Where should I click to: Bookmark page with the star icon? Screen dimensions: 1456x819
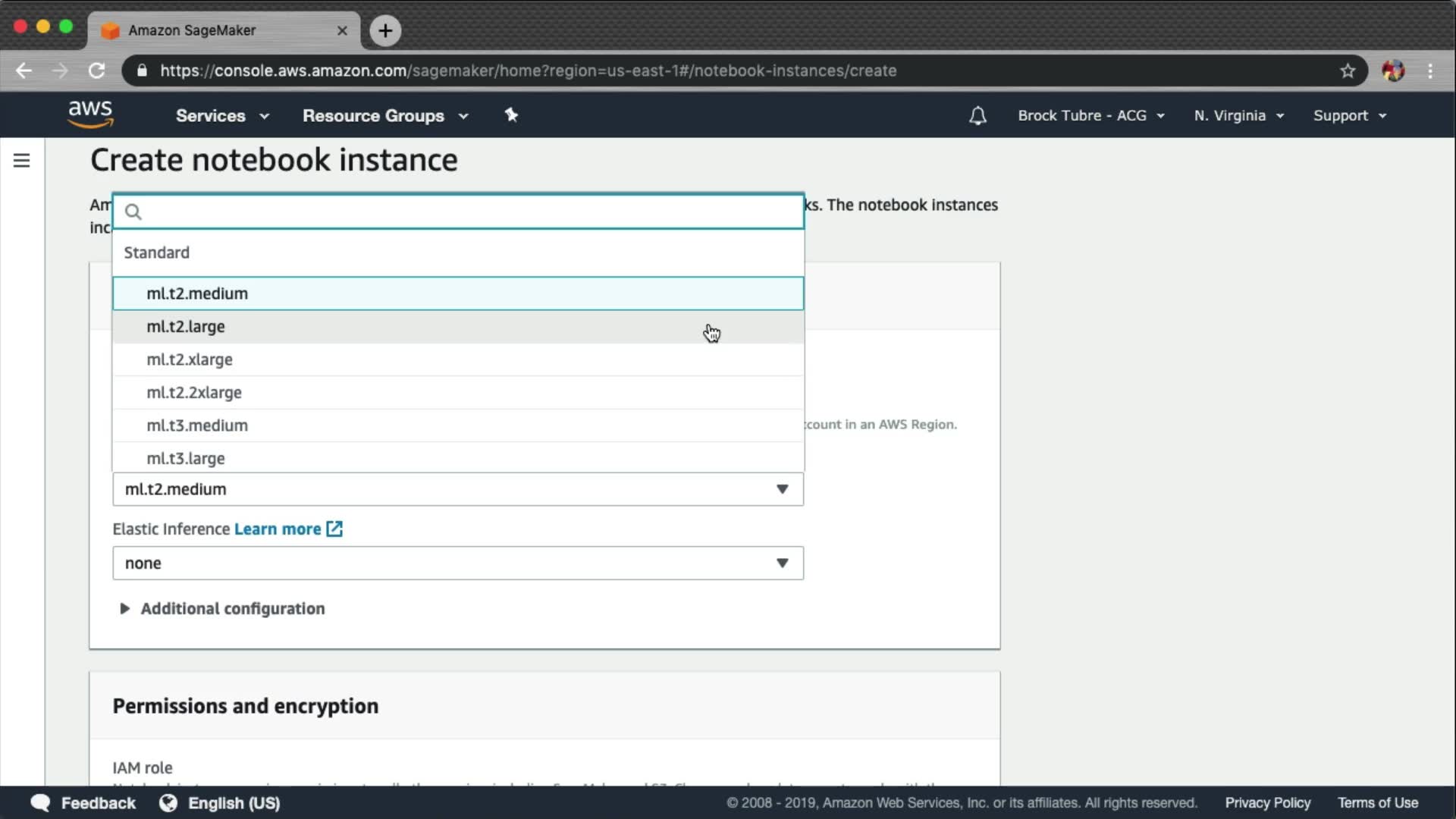click(1347, 71)
